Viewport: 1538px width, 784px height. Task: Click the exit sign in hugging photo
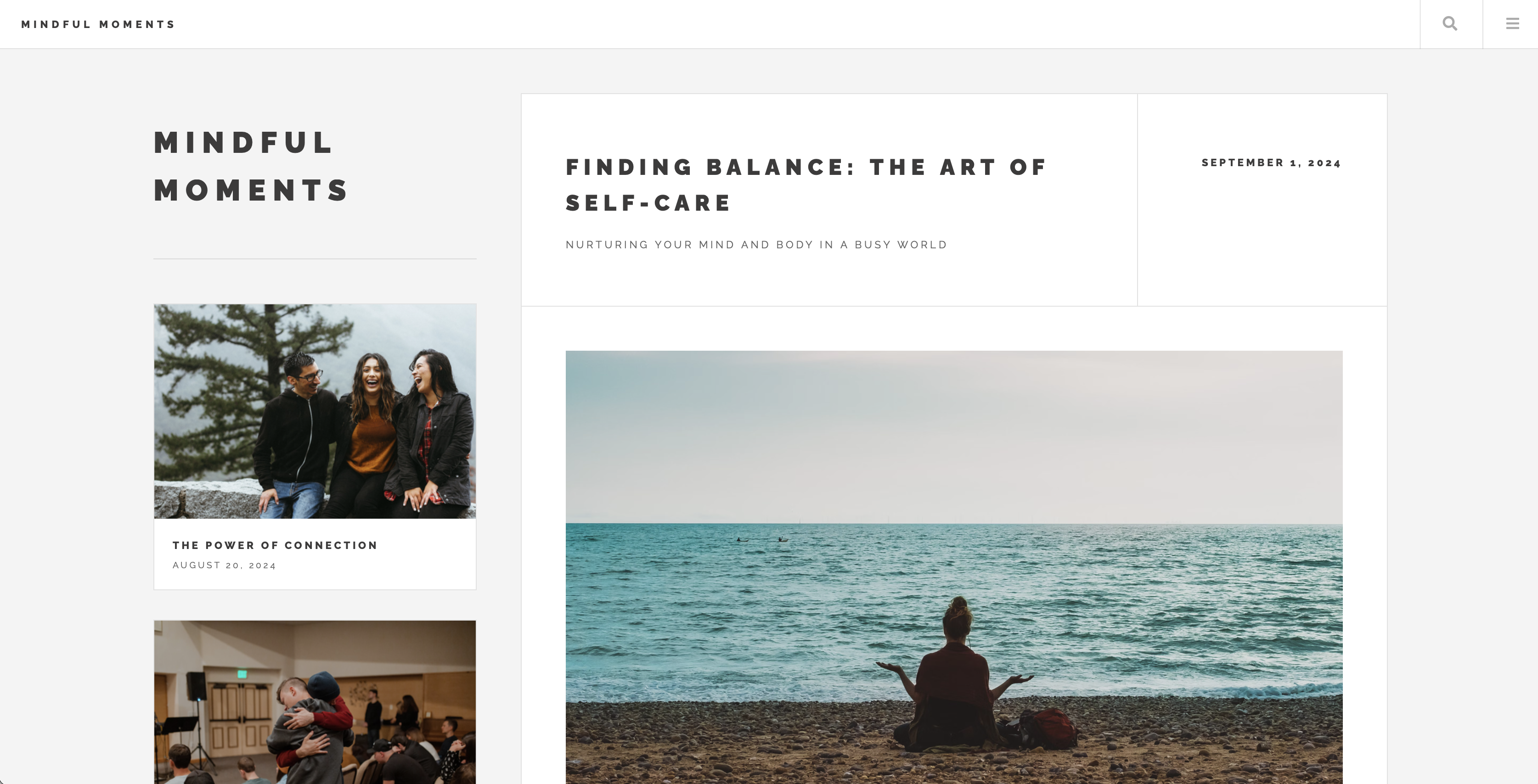pos(242,674)
